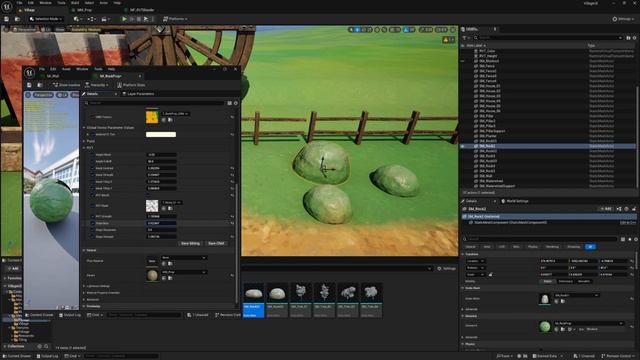
Task: Open the main viewport hamburger options menu
Action: pos(6,29)
